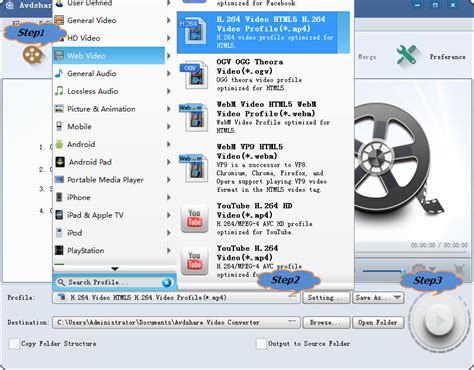The width and height of the screenshot is (474, 370).
Task: Expand the PlayStation submenu arrow
Action: pyautogui.click(x=169, y=250)
